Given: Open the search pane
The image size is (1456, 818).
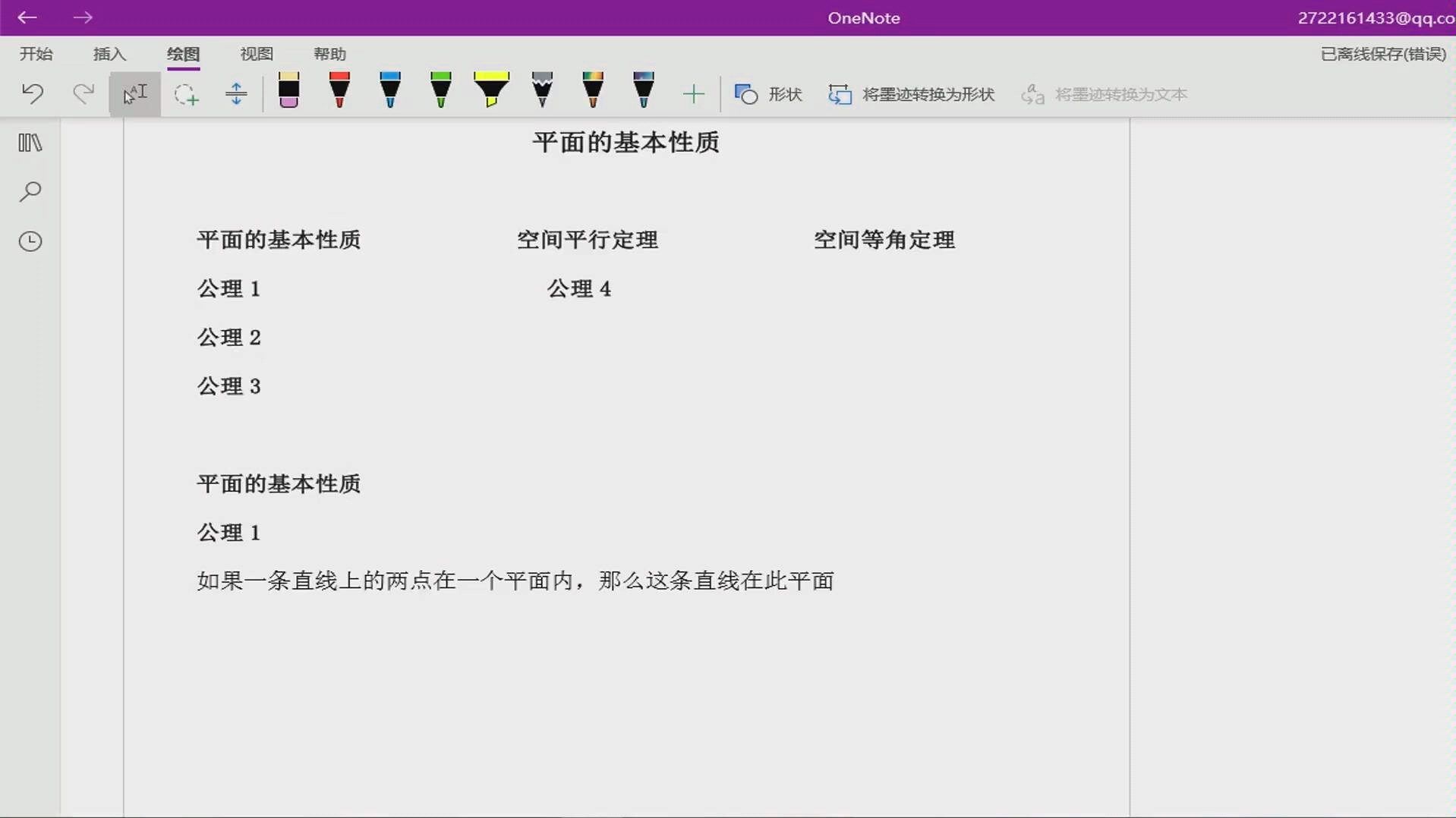Looking at the screenshot, I should (30, 191).
